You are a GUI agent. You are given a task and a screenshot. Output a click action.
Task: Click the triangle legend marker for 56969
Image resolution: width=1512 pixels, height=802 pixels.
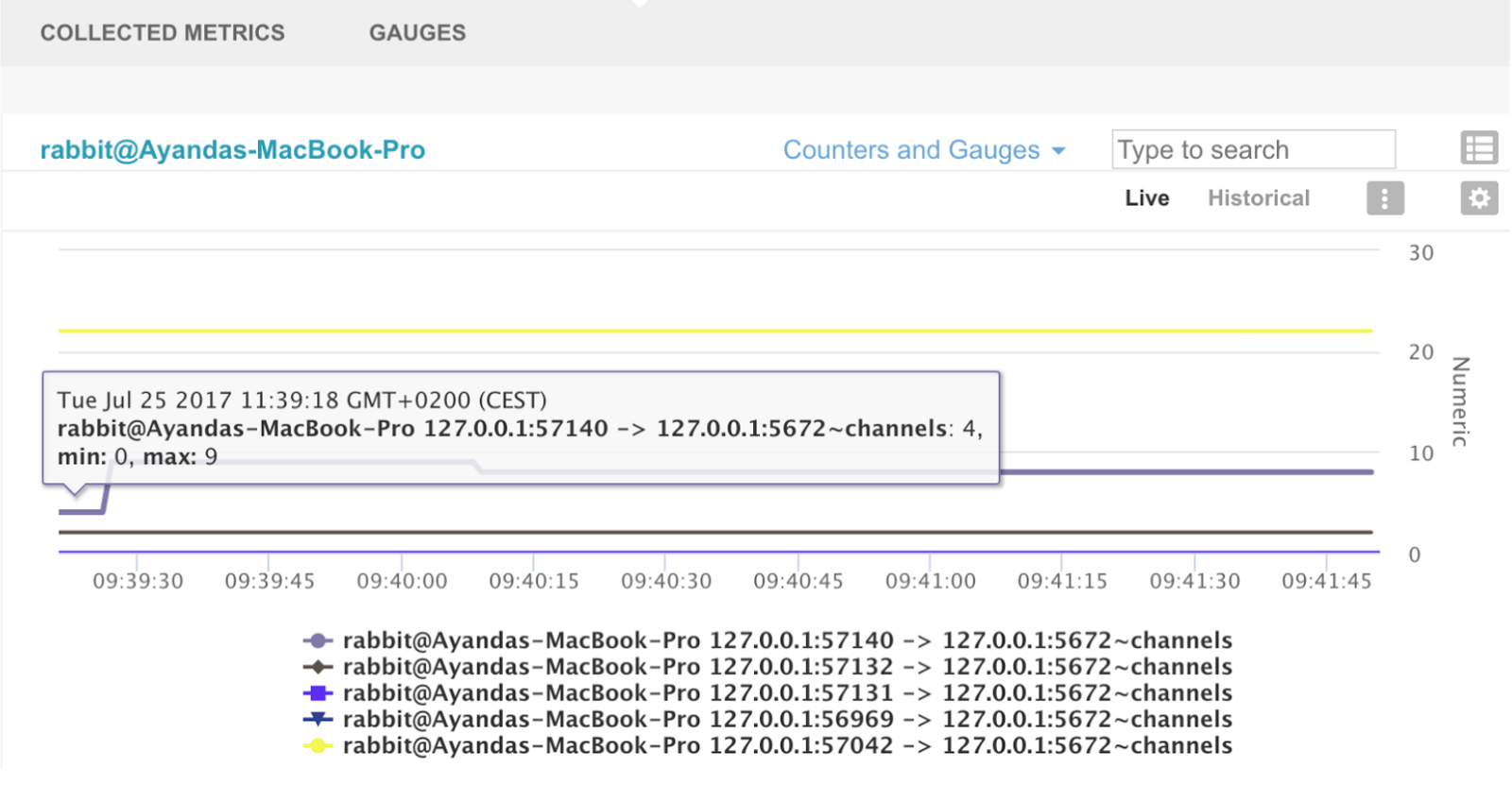[x=318, y=719]
